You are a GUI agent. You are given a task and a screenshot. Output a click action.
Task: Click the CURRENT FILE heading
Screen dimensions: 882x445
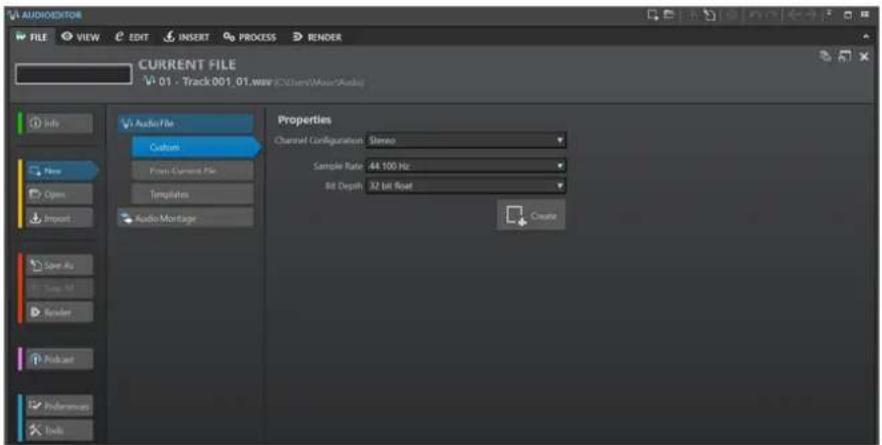187,65
